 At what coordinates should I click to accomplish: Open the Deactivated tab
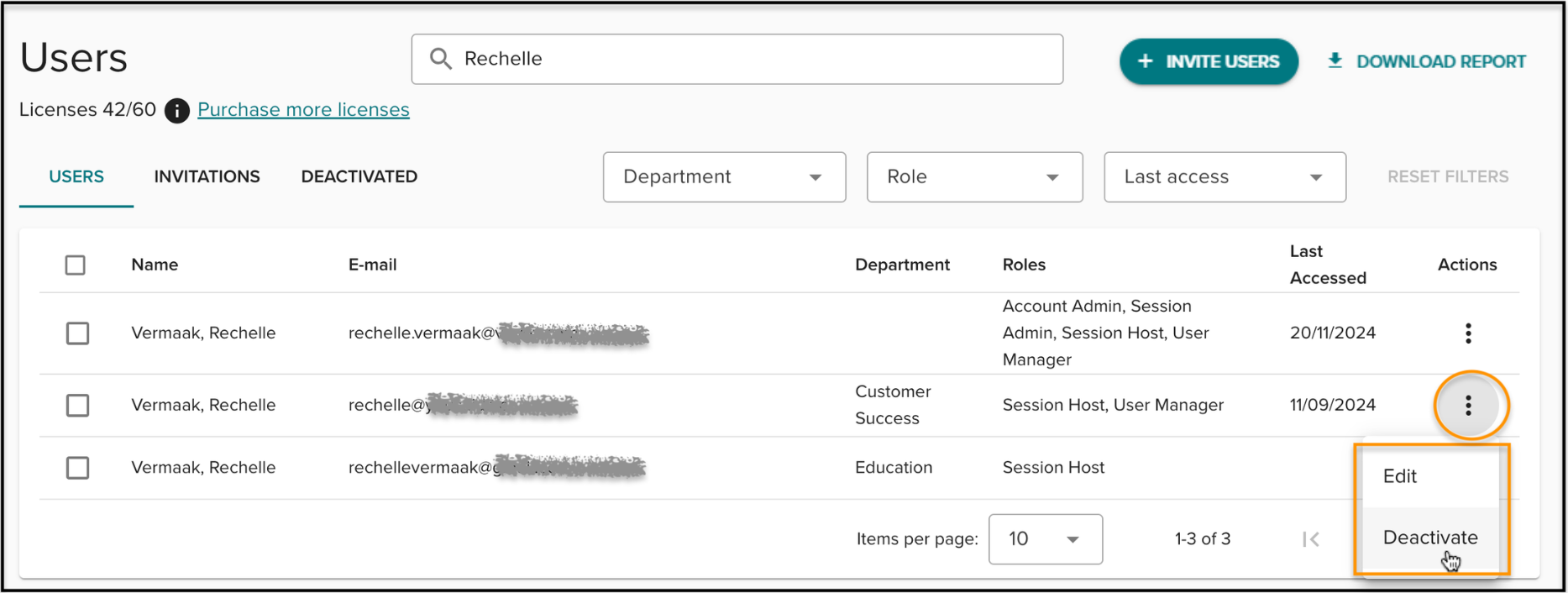tap(359, 177)
